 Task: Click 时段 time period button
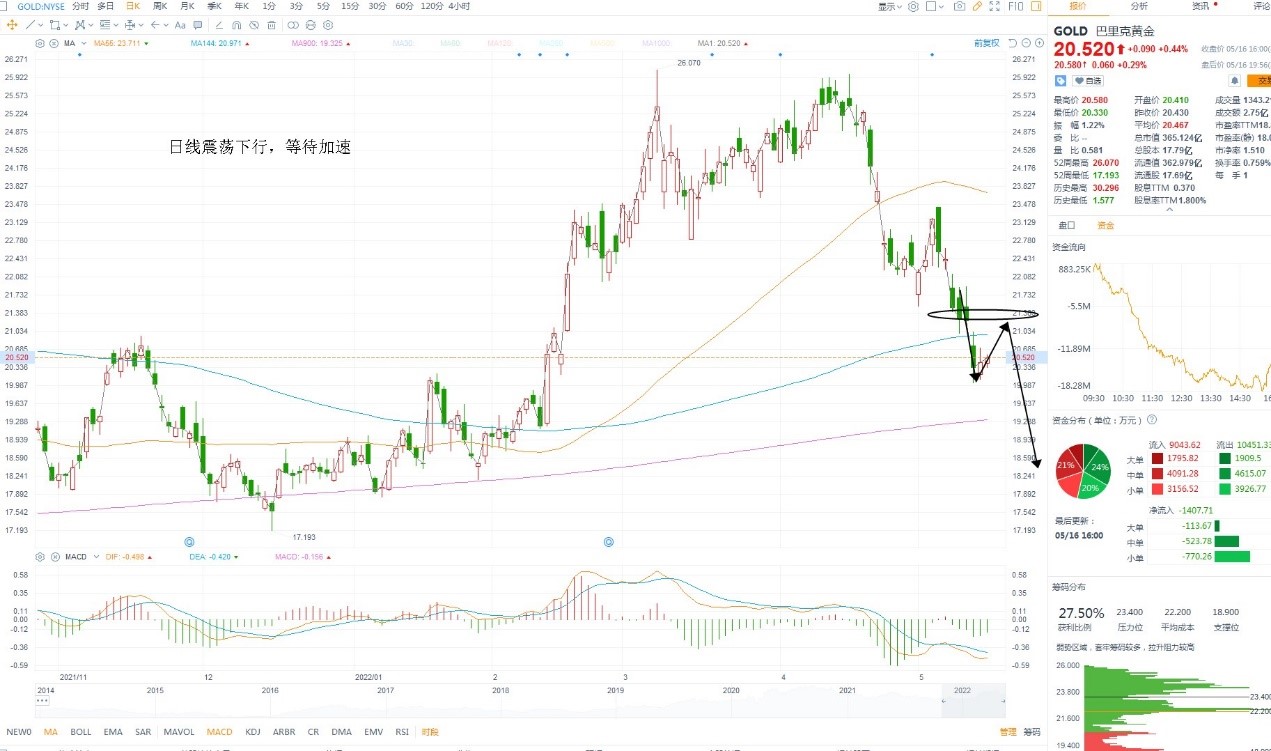431,732
